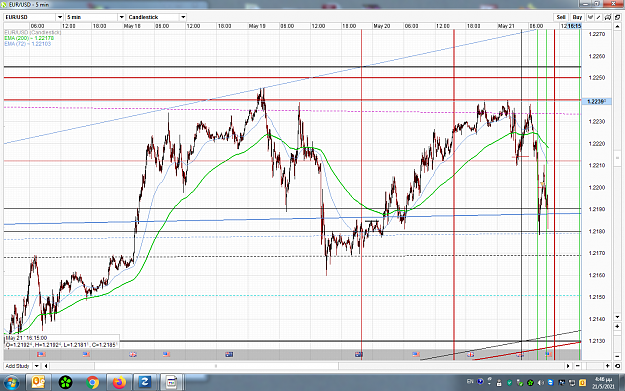Click the EUR/USD symbol input field
Screen dimensions: 625x391
click(30, 17)
